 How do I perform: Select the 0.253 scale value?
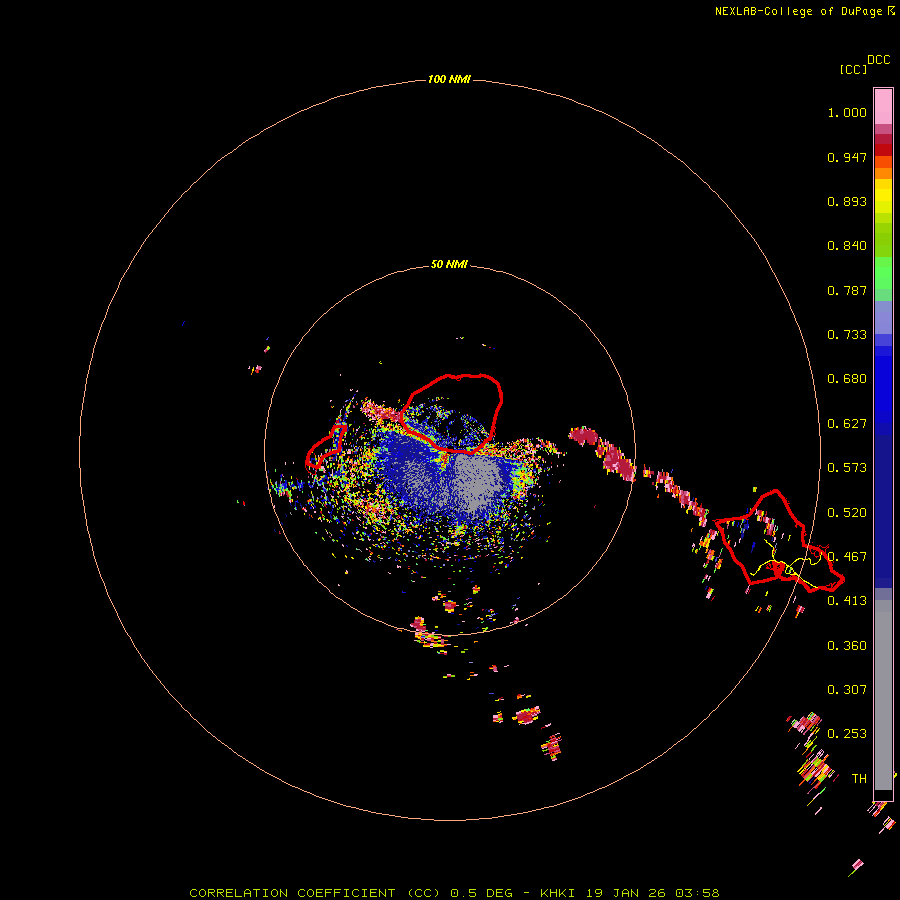(x=847, y=734)
